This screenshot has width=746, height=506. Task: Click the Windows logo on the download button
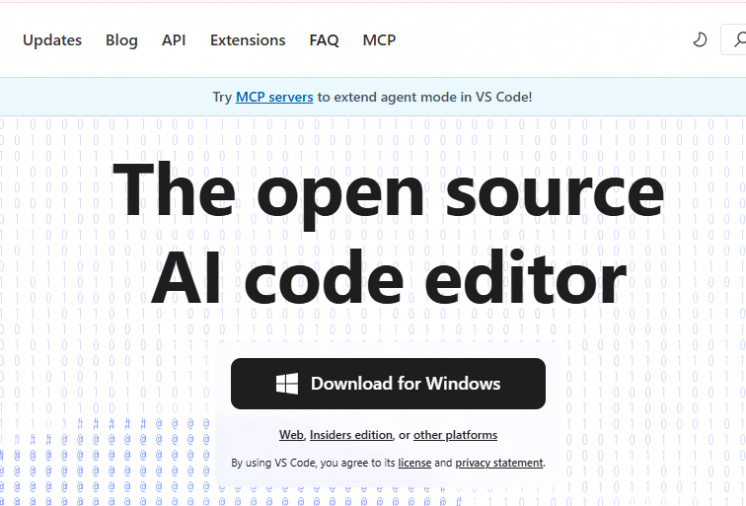click(x=288, y=384)
